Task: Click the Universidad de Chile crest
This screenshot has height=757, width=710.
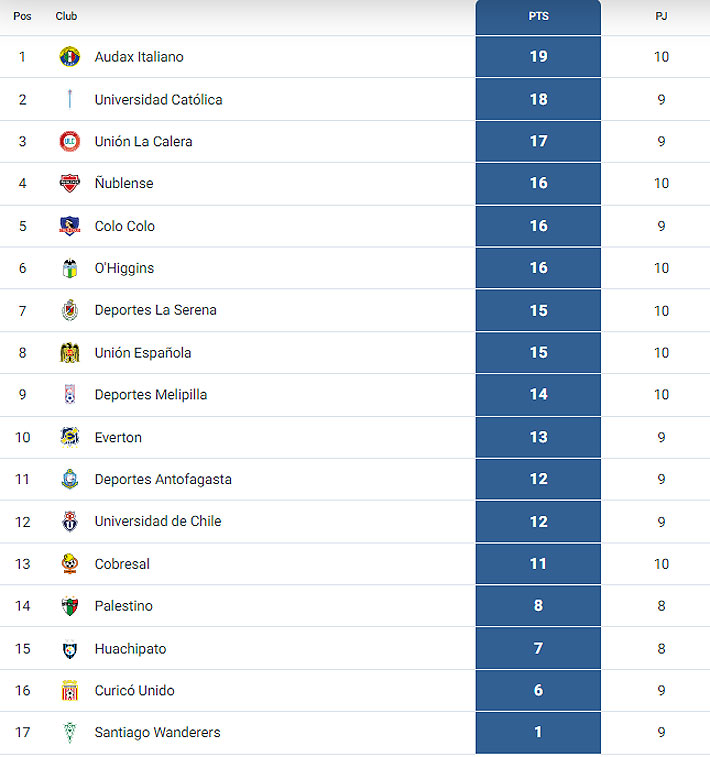Action: pyautogui.click(x=70, y=521)
